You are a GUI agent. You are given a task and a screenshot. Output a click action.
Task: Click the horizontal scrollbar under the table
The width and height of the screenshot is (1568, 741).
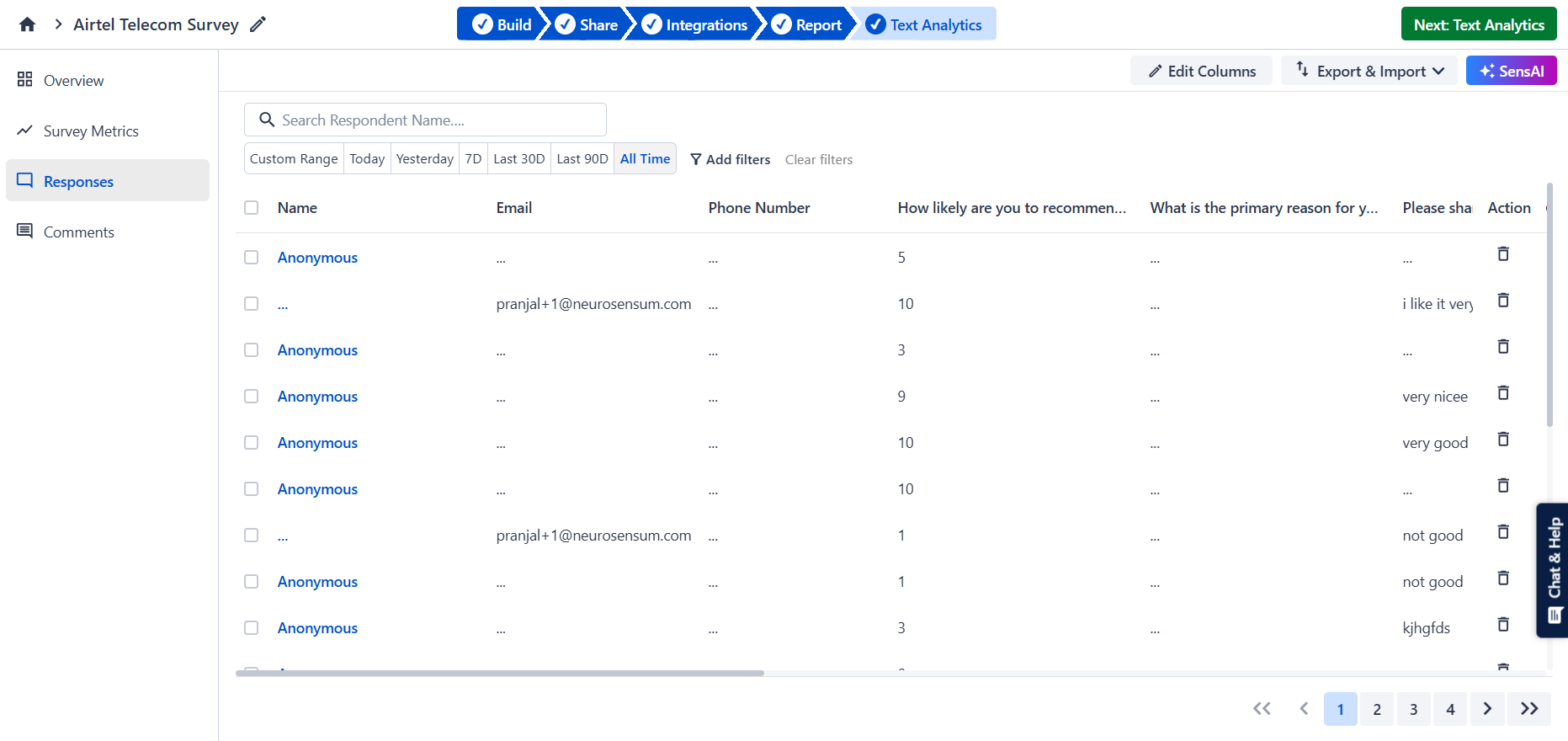coord(500,673)
